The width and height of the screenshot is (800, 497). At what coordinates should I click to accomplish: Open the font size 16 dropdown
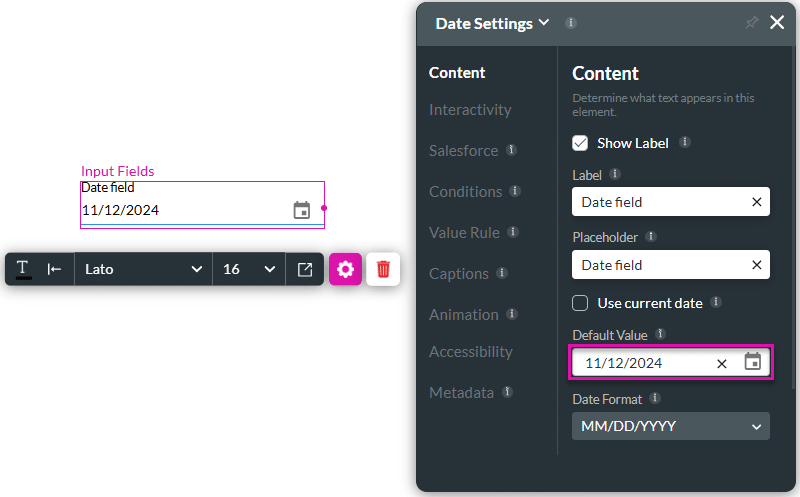click(248, 269)
